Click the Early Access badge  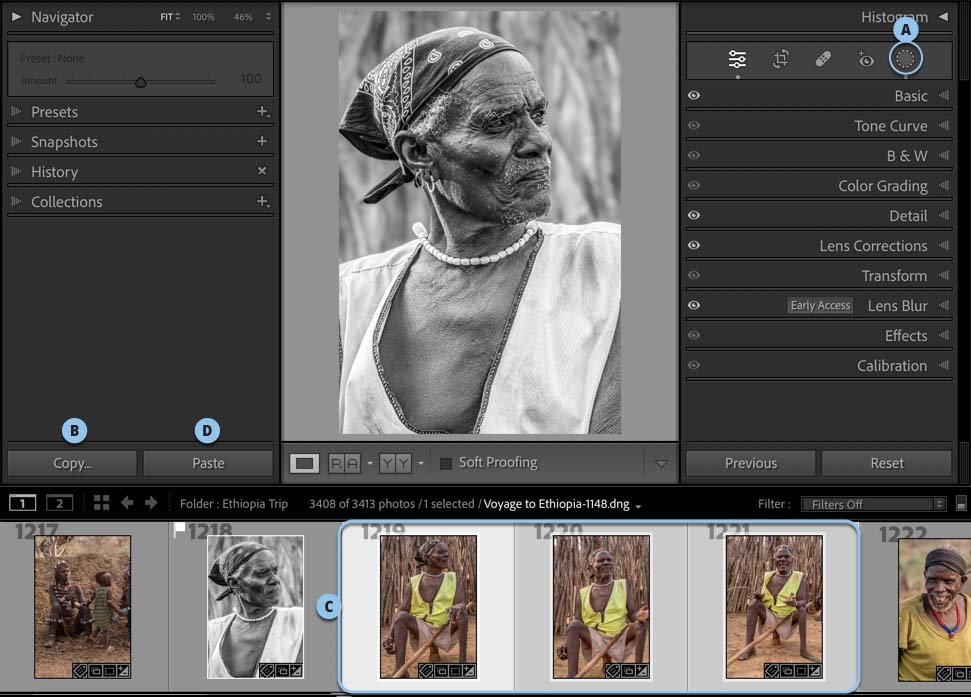tap(820, 305)
